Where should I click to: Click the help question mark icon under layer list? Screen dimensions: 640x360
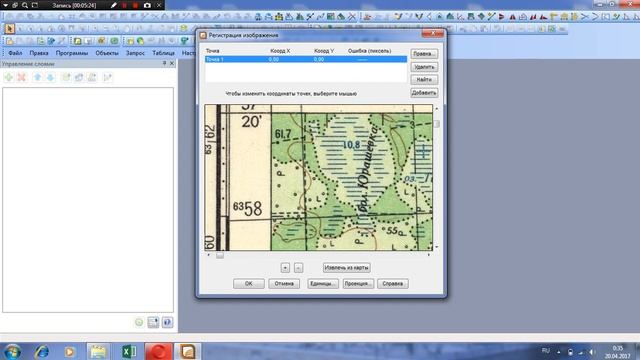[x=167, y=322]
